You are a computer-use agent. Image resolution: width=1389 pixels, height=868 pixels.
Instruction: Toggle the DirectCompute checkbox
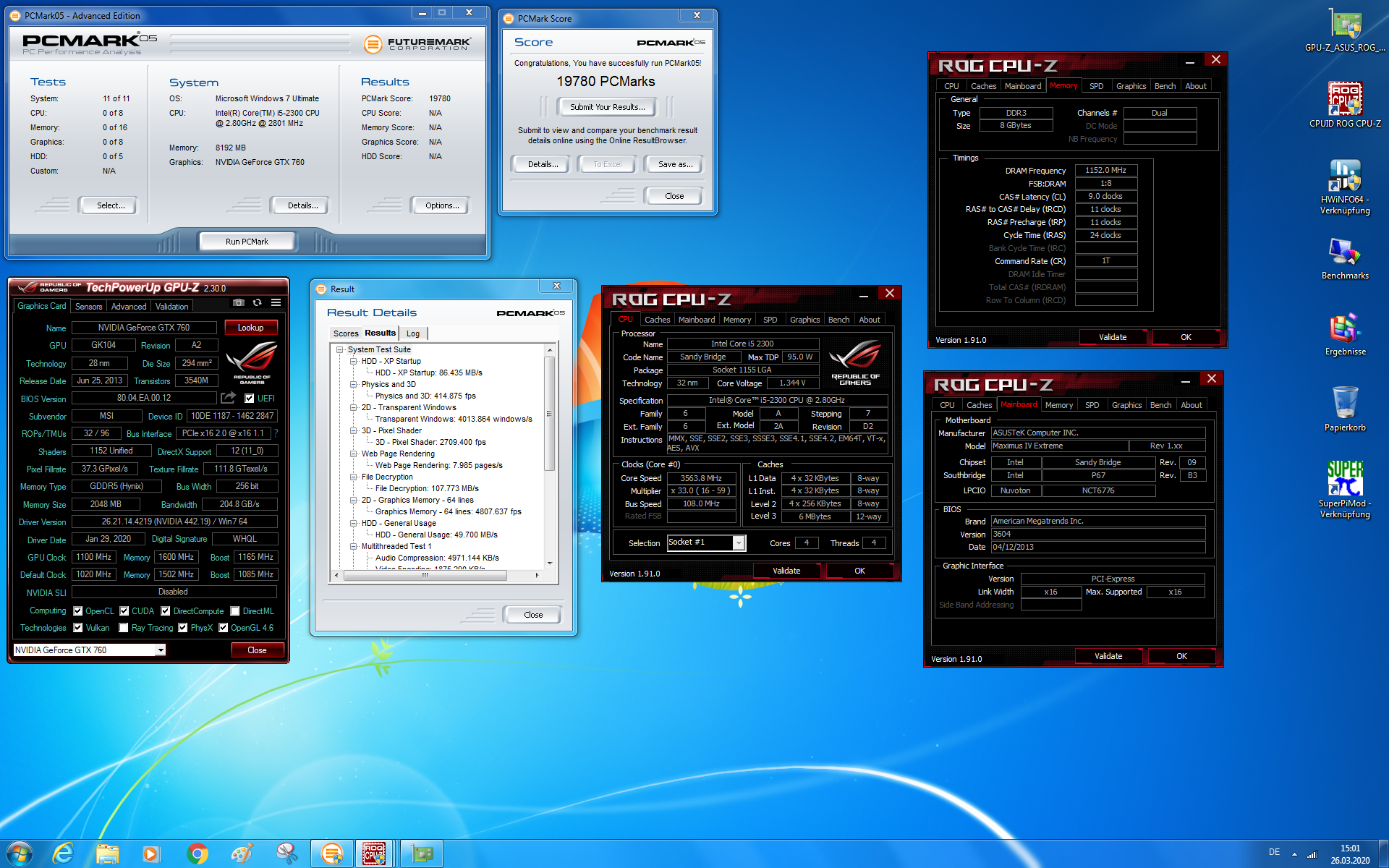pos(166,611)
